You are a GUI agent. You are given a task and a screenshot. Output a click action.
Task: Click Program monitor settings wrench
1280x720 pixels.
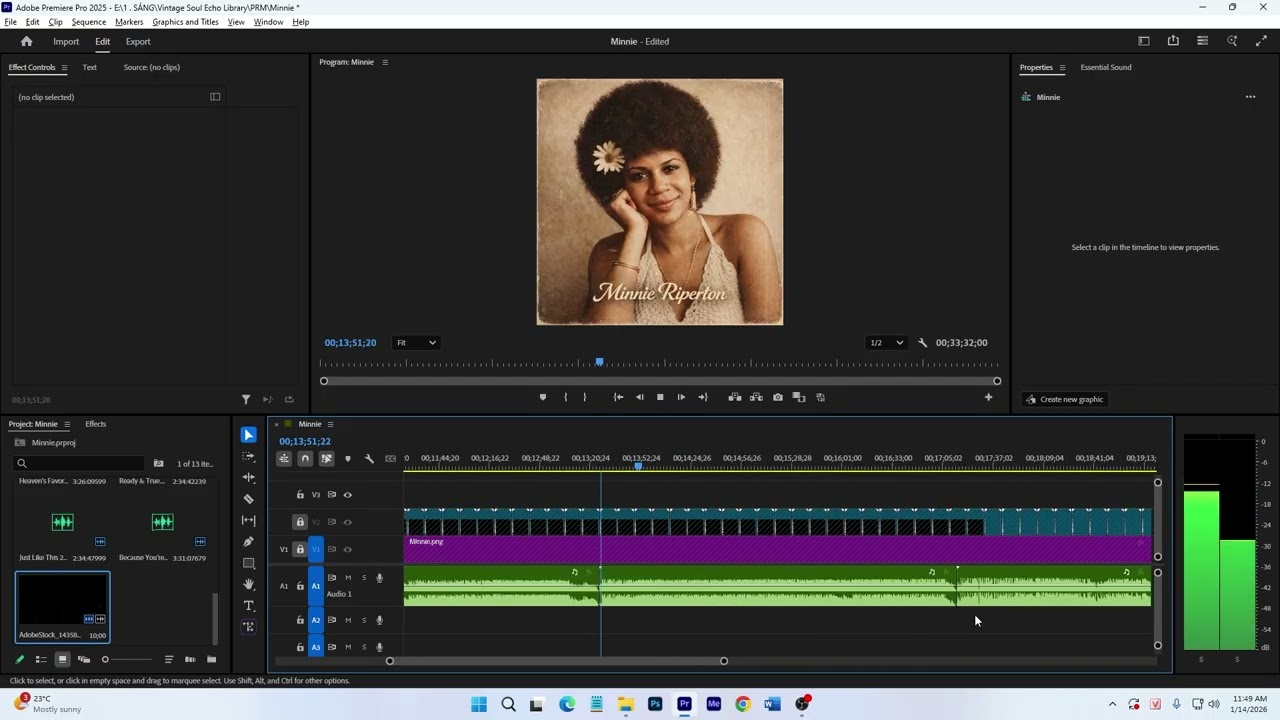tap(923, 343)
